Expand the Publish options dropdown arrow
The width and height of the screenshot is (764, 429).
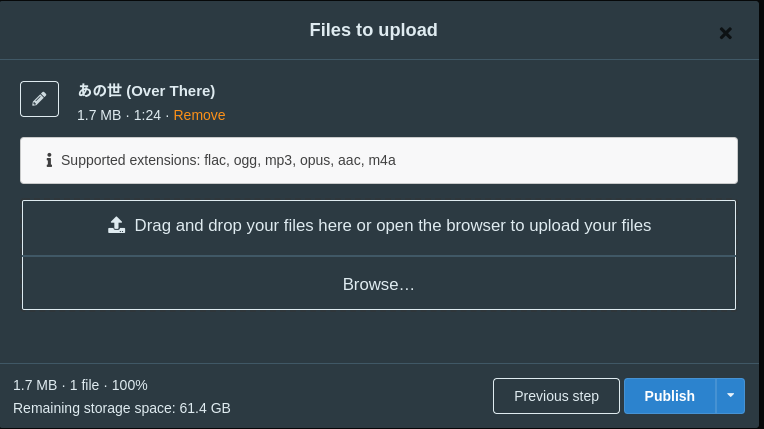click(x=730, y=396)
